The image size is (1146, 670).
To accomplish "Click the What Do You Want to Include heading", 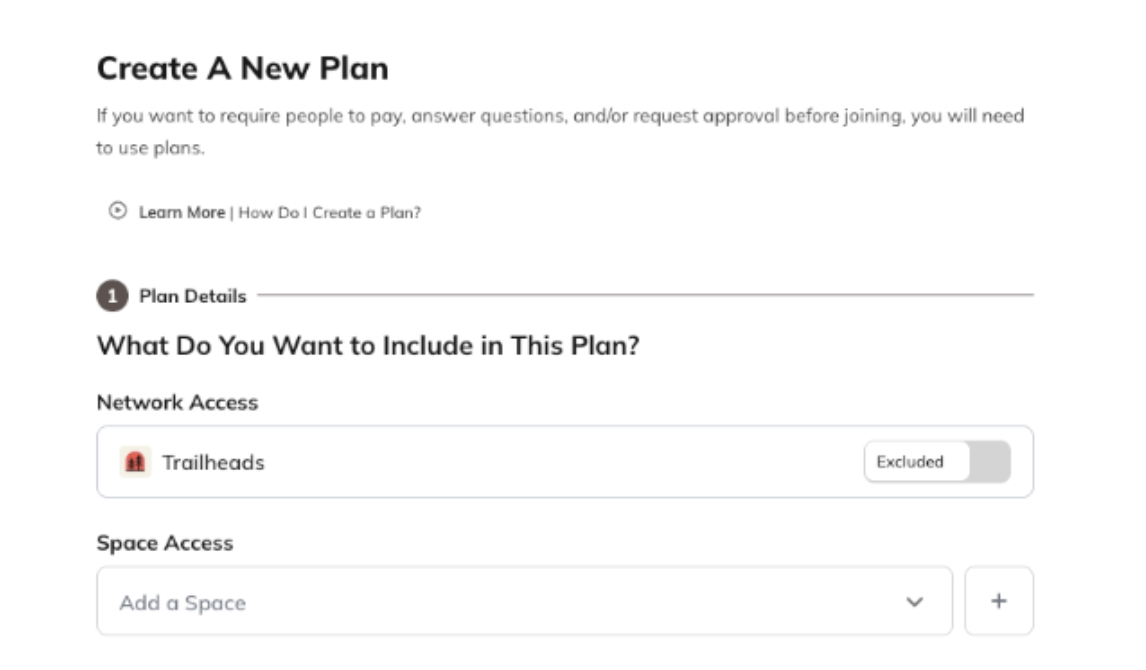I will pos(367,346).
